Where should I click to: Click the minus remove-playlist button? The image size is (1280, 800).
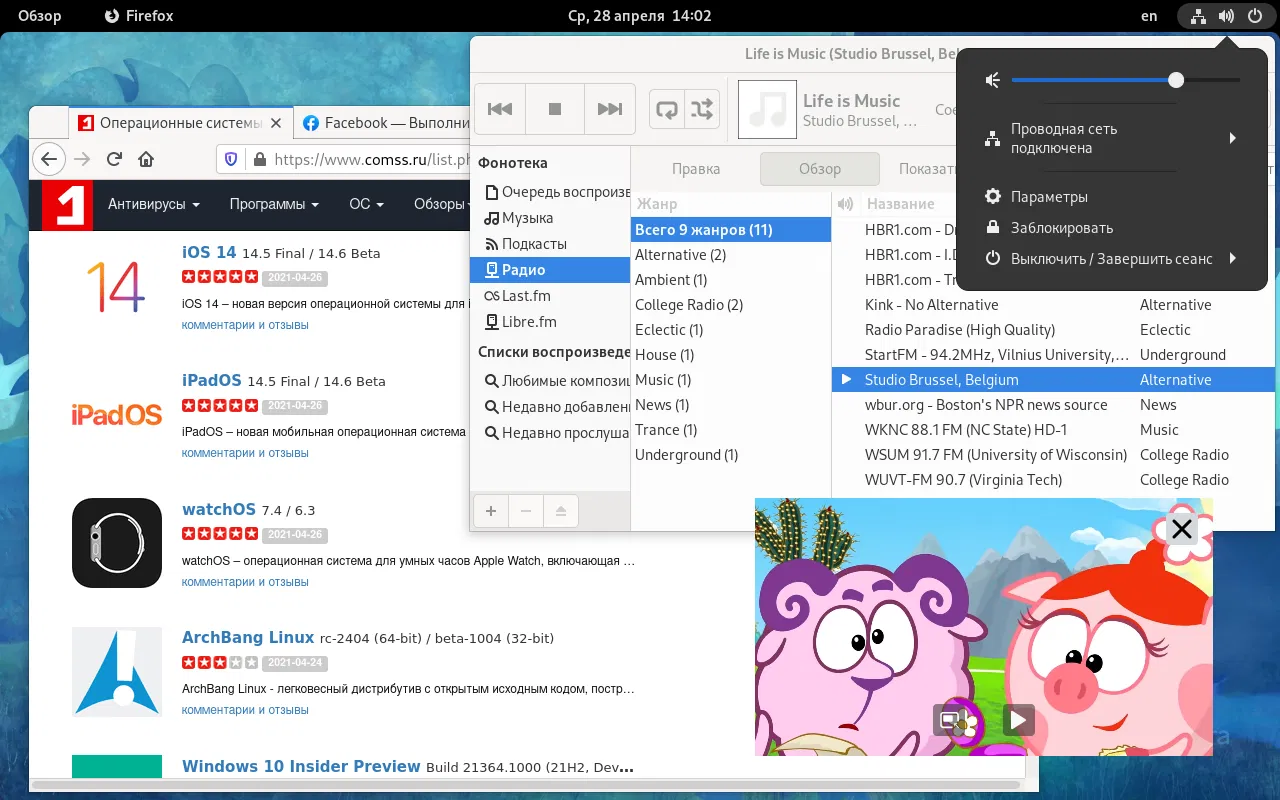pos(526,511)
